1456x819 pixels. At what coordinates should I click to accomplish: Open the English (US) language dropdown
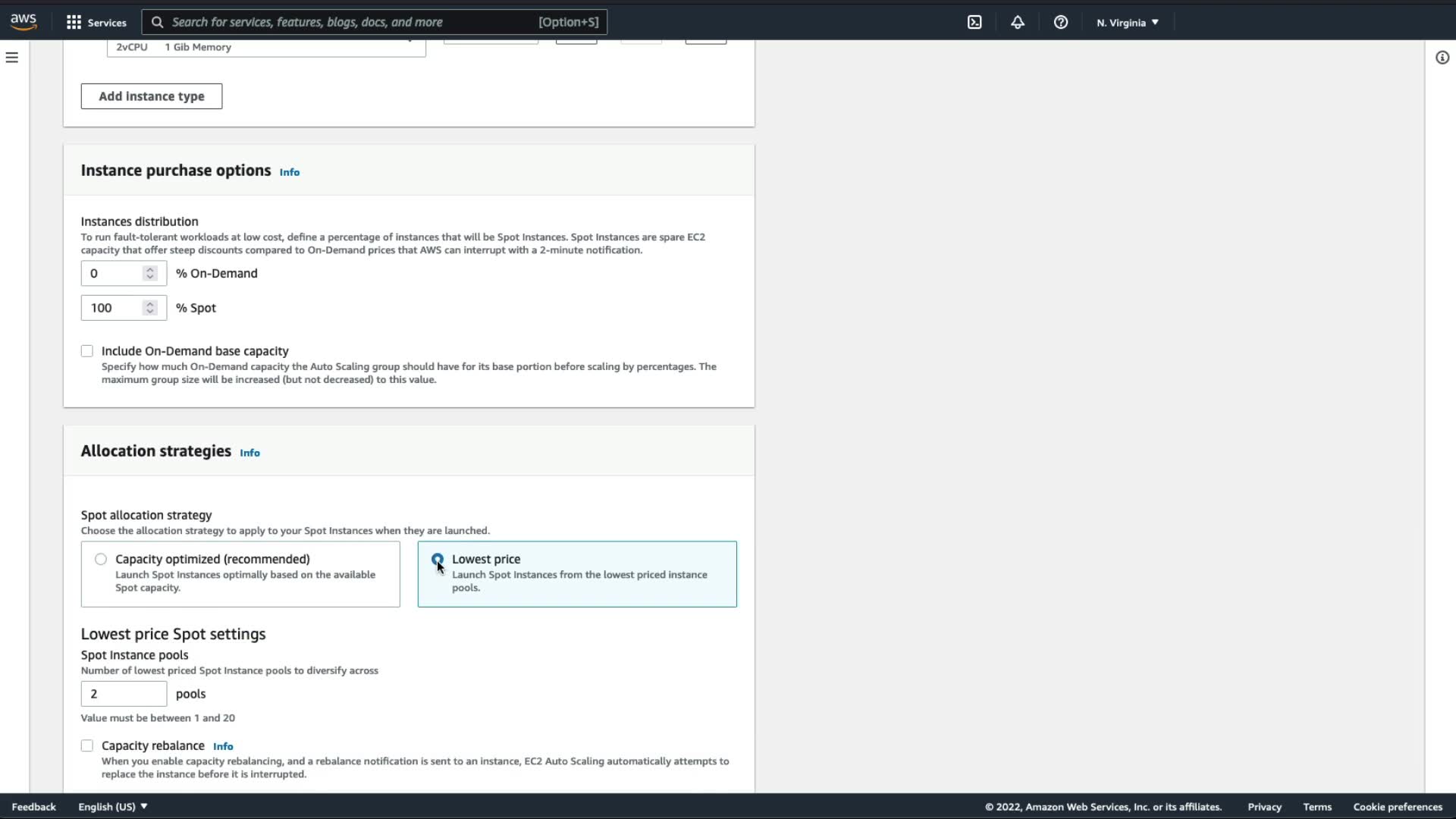pos(112,807)
